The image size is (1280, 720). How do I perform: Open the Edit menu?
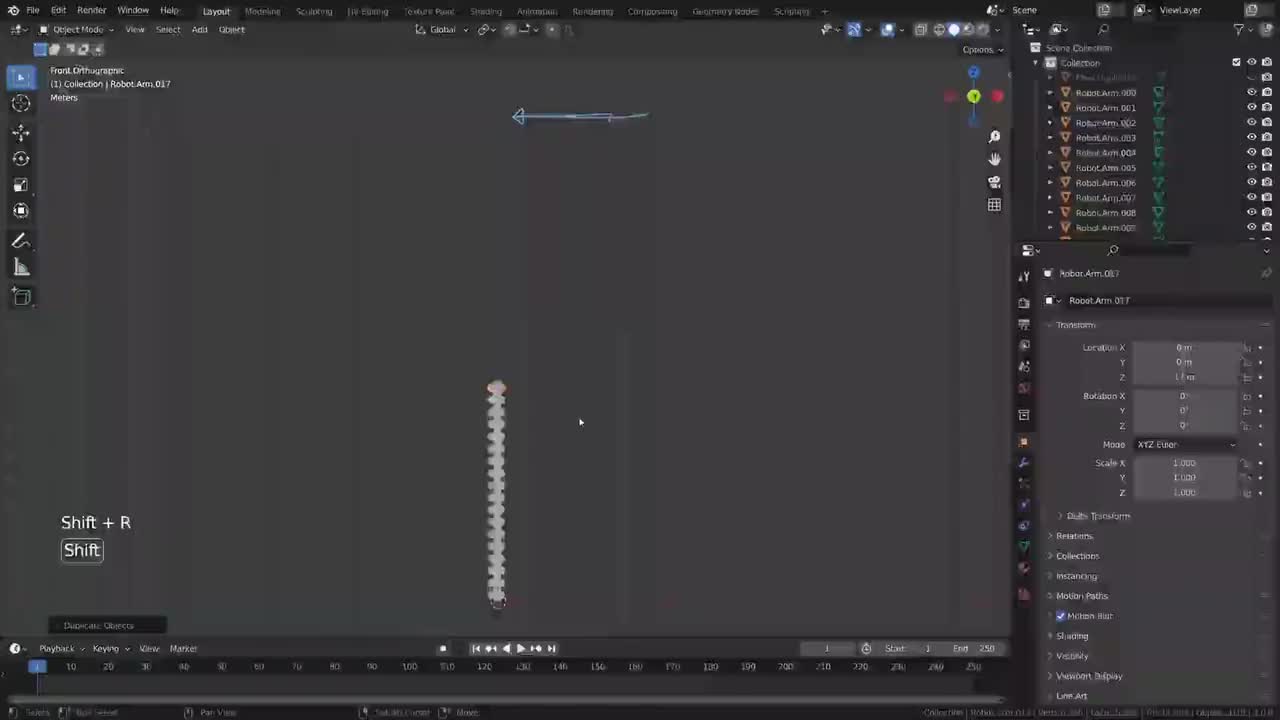[59, 11]
